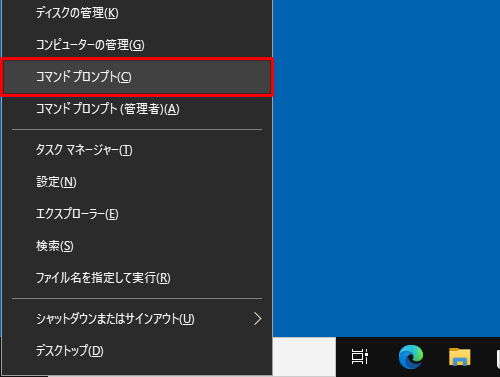Open タスク マネージャー(T)

pyautogui.click(x=137, y=150)
